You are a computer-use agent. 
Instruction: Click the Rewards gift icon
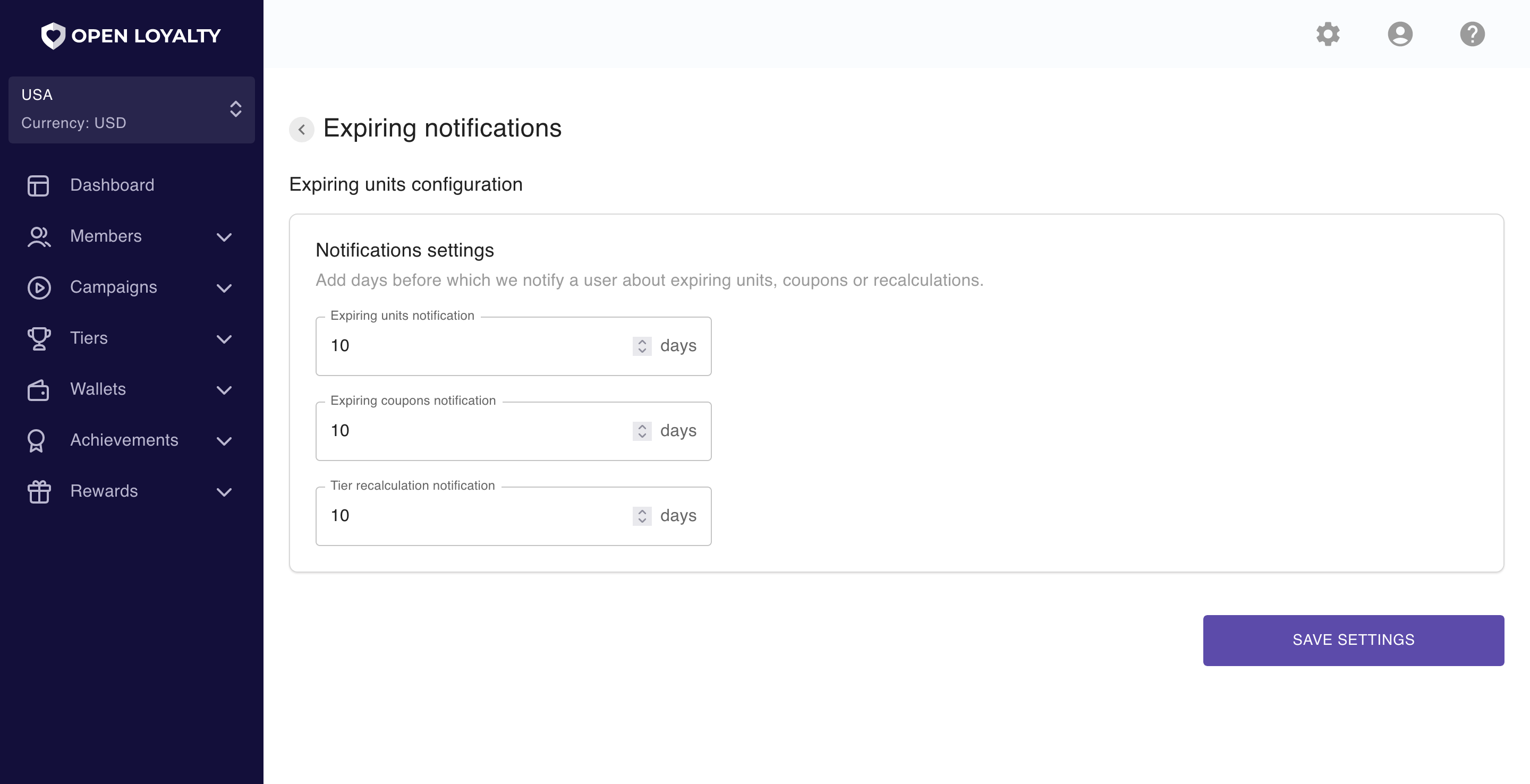pyautogui.click(x=39, y=491)
